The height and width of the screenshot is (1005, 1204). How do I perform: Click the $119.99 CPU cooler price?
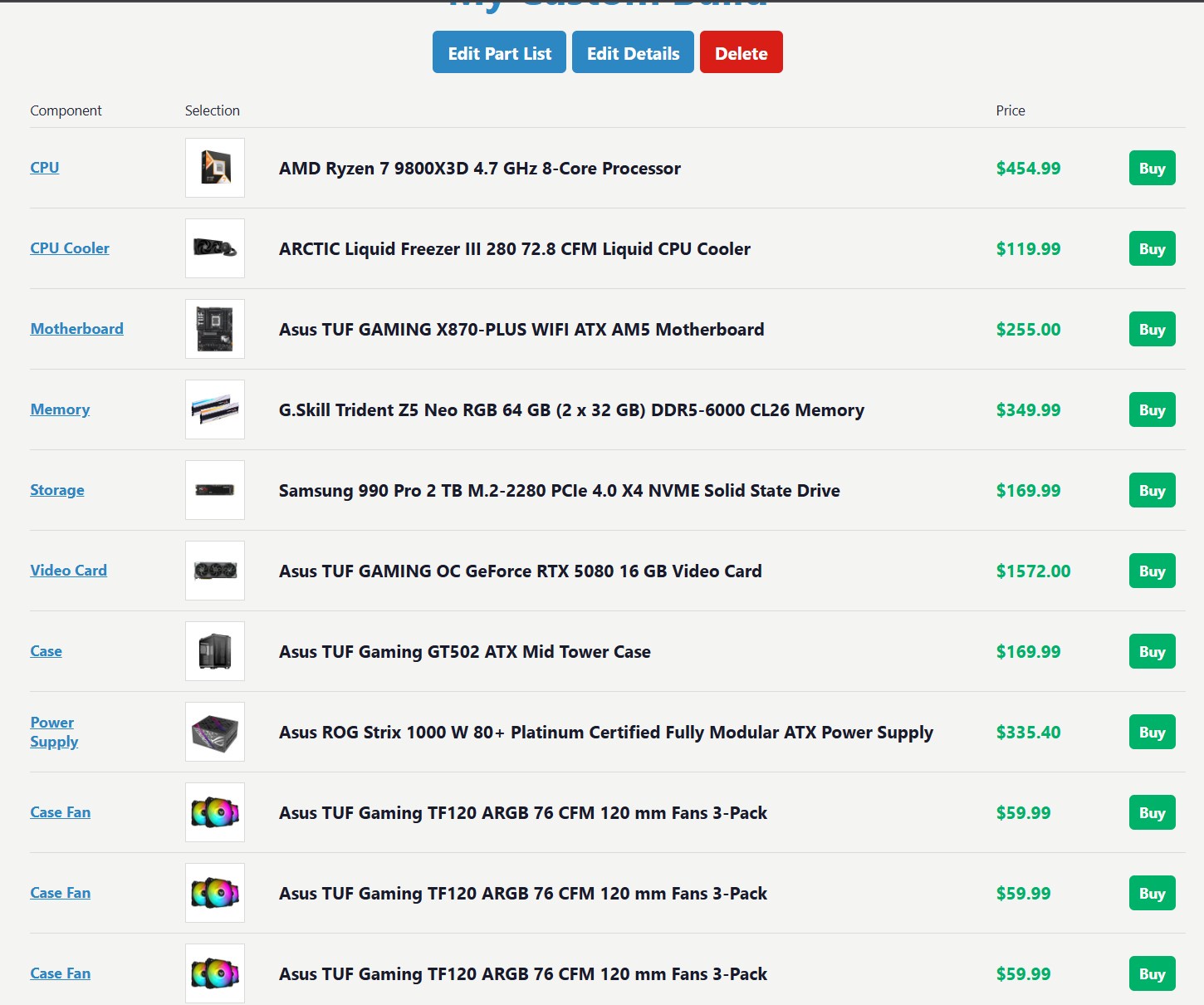(1028, 249)
